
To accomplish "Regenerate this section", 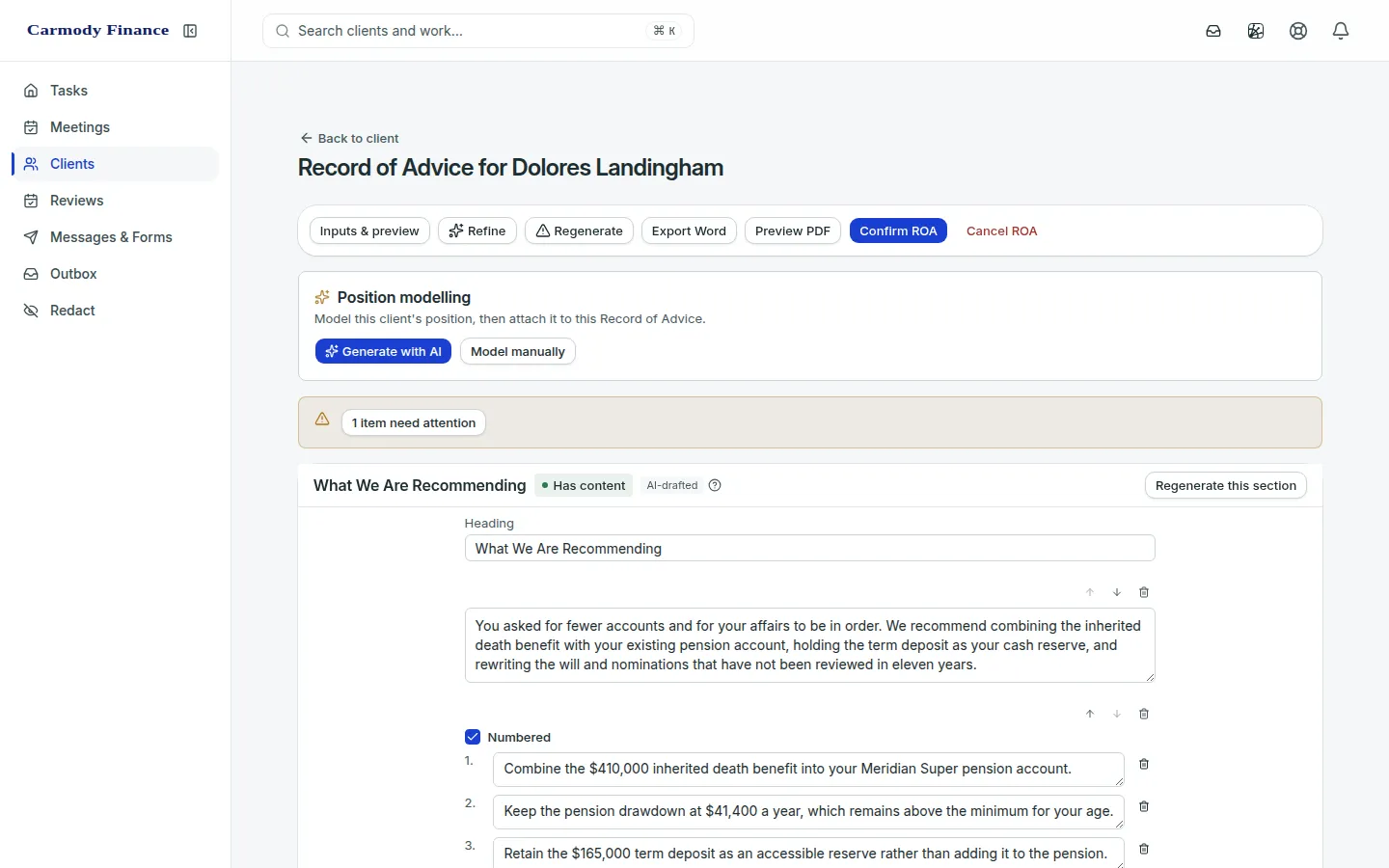I will tap(1225, 485).
